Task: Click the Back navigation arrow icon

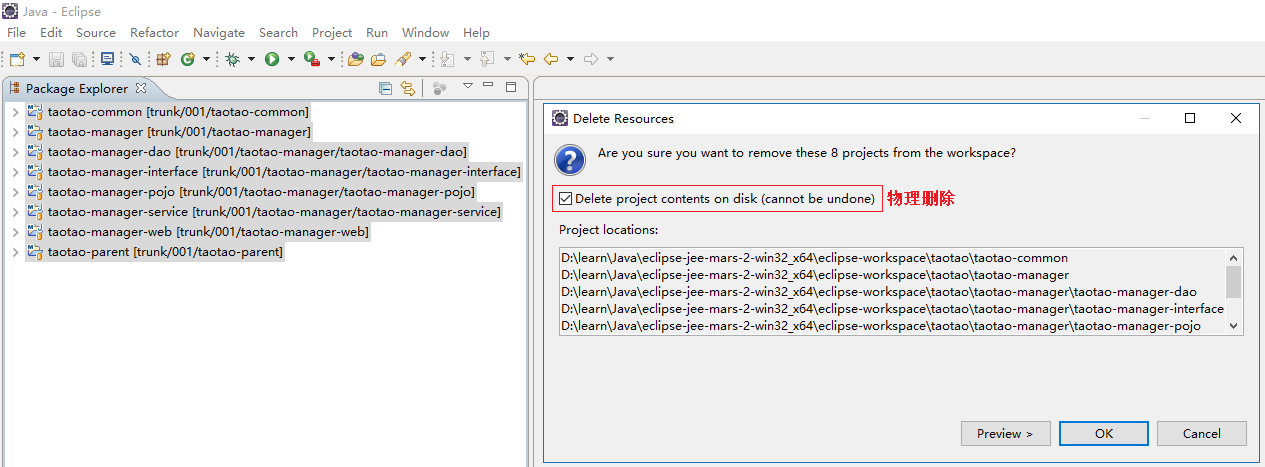Action: click(x=550, y=59)
